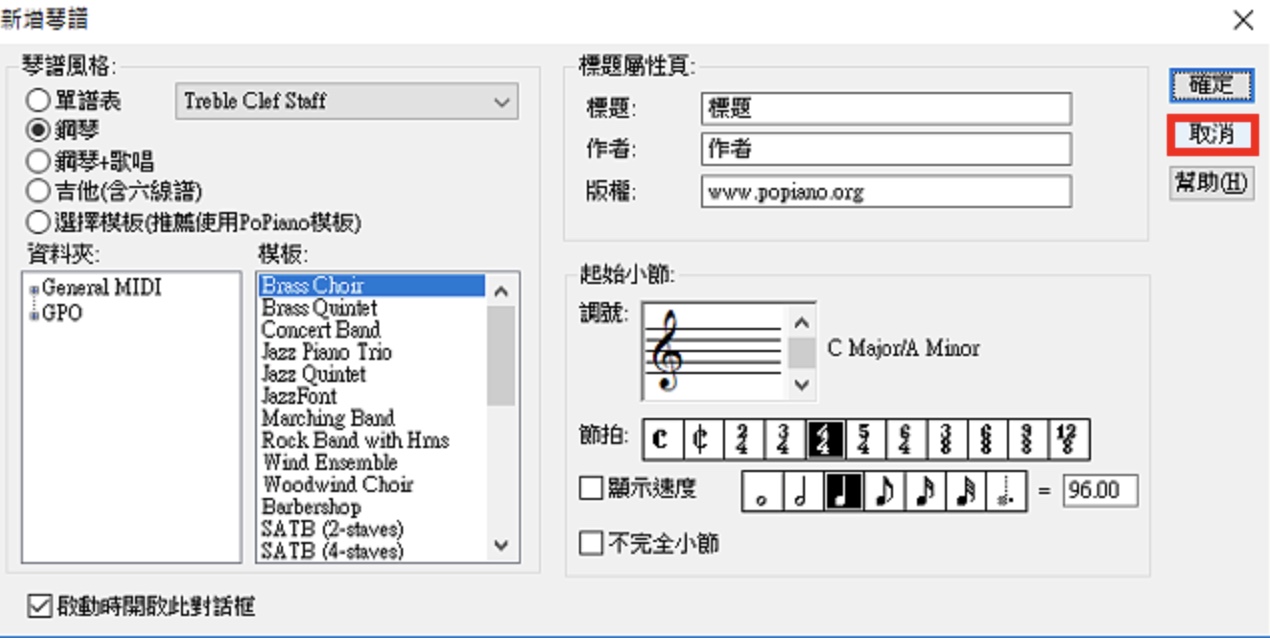
Task: Expand the General MIDI folder
Action: (35, 289)
